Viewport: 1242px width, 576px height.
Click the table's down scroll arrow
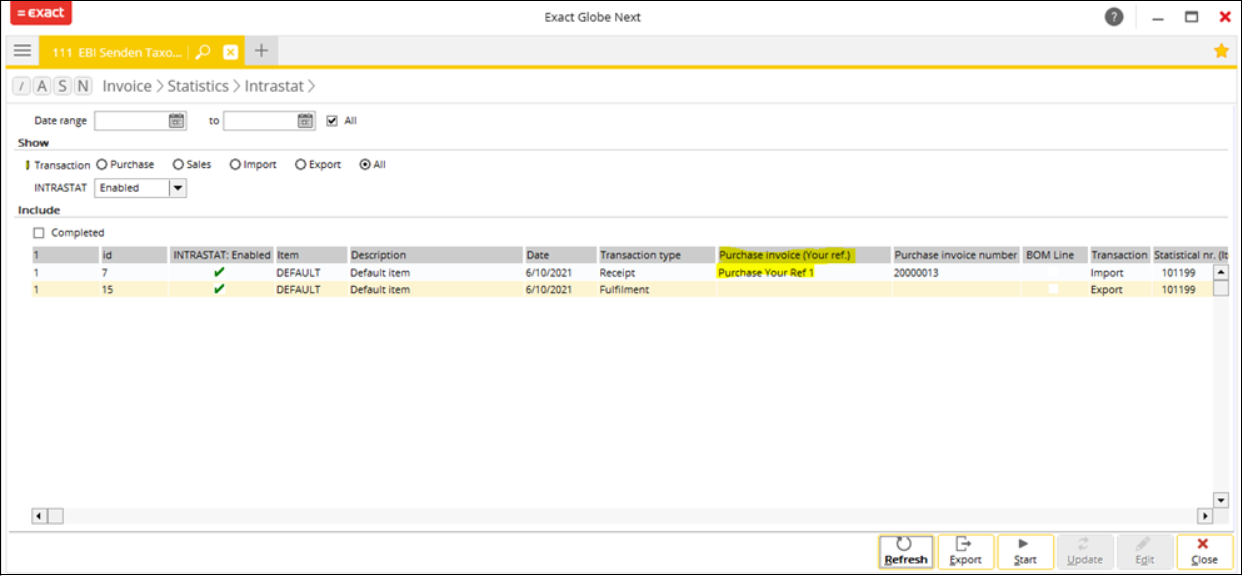(1220, 500)
